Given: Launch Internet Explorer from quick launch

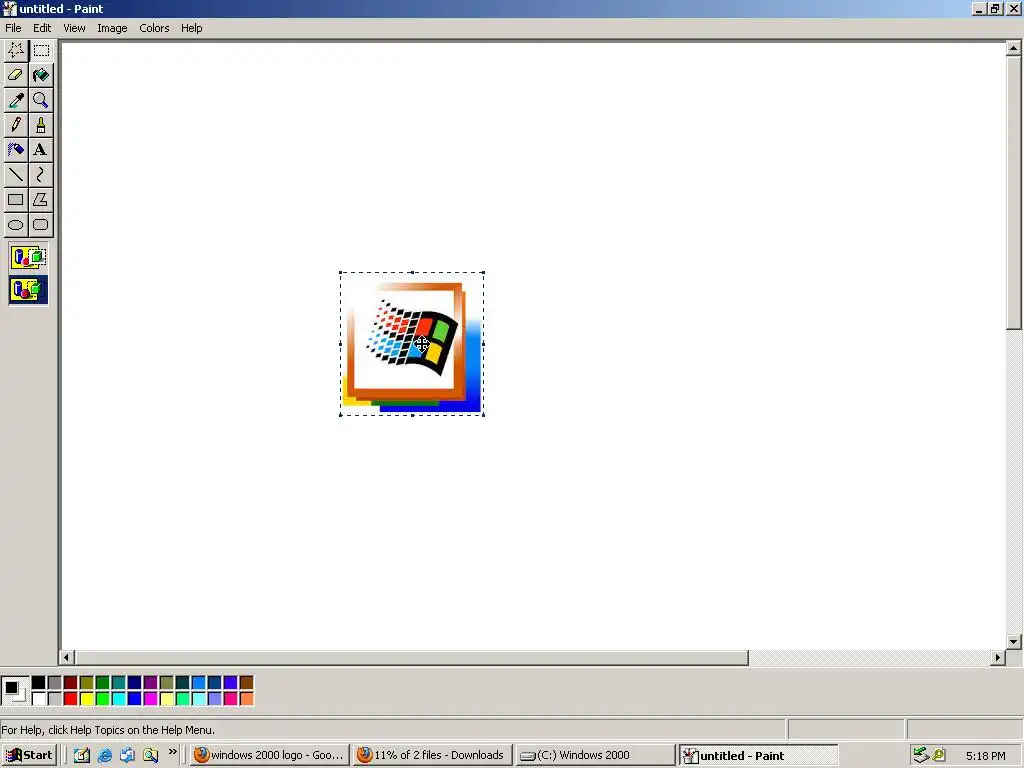Looking at the screenshot, I should point(104,756).
